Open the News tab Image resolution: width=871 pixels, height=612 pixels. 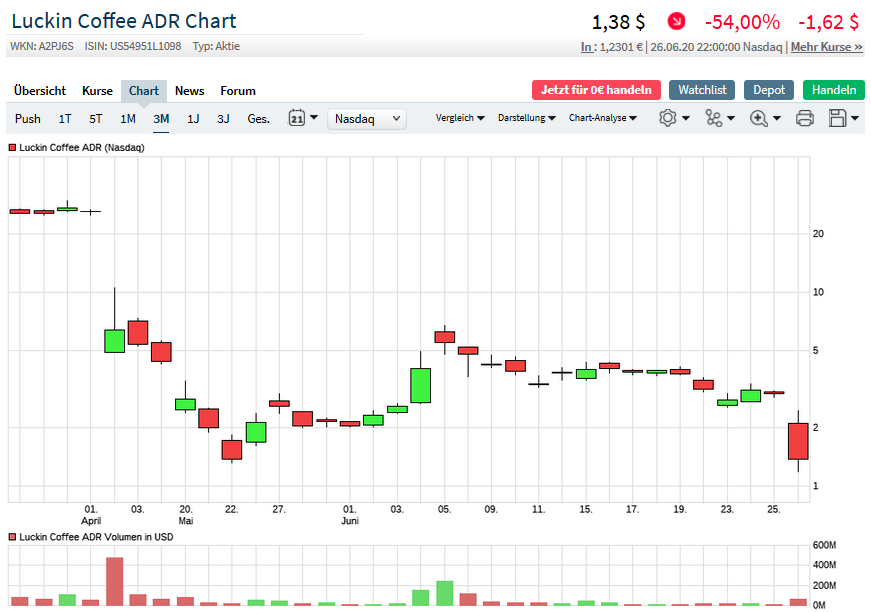pos(189,91)
